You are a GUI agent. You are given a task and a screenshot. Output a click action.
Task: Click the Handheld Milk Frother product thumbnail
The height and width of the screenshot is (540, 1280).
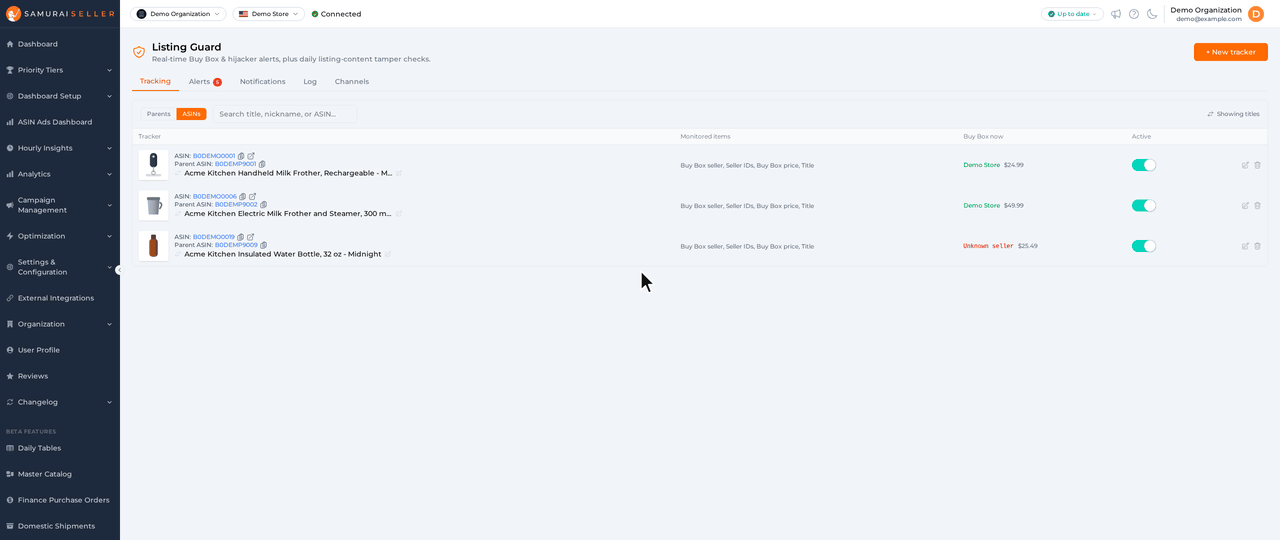(153, 165)
